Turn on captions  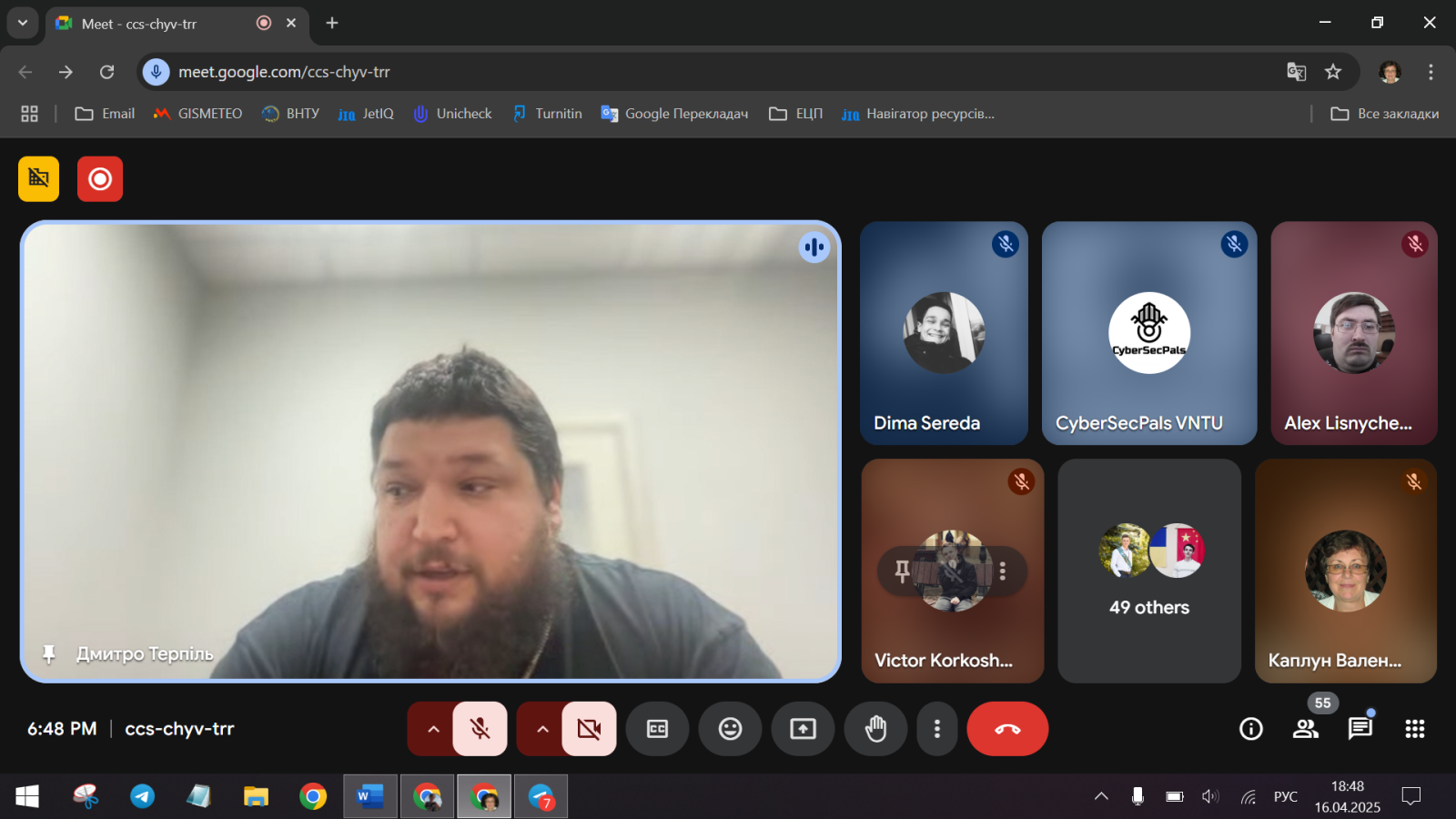tap(657, 729)
